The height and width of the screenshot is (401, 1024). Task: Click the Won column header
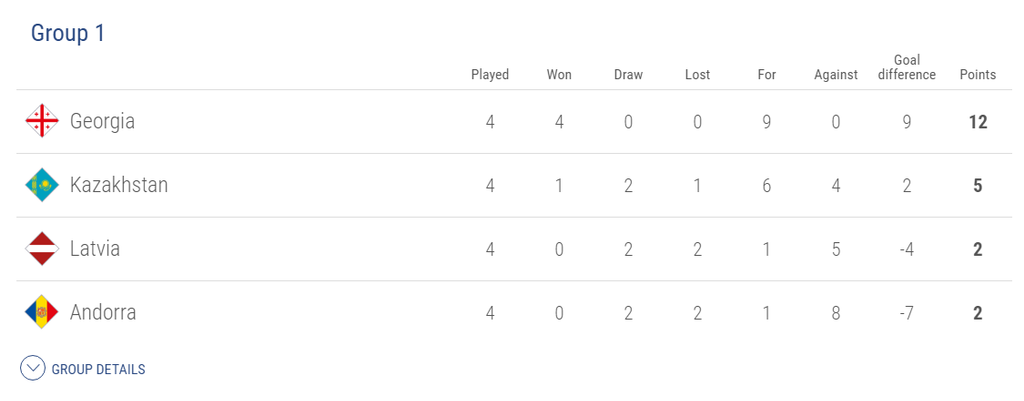point(559,74)
